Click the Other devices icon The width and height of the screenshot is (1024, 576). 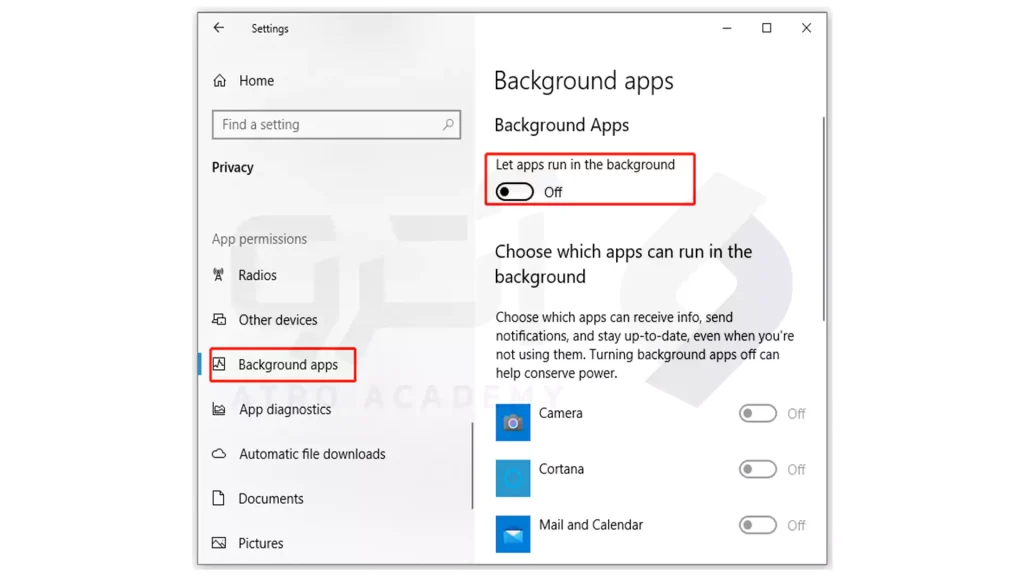tap(219, 320)
